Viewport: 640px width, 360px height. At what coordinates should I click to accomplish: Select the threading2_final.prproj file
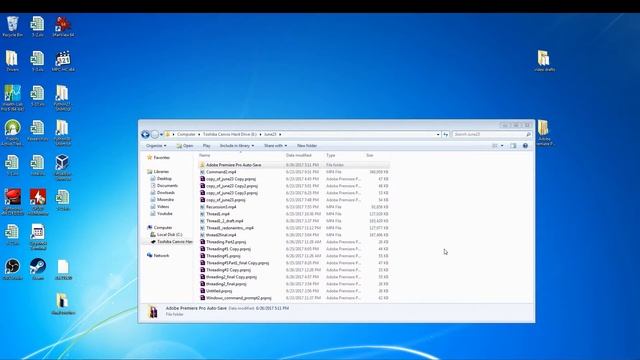226,284
